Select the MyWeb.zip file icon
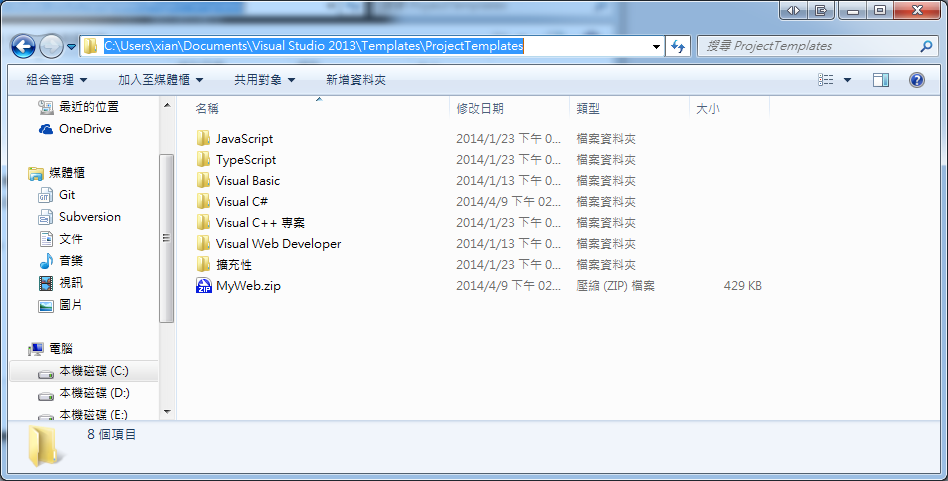948x481 pixels. (204, 286)
